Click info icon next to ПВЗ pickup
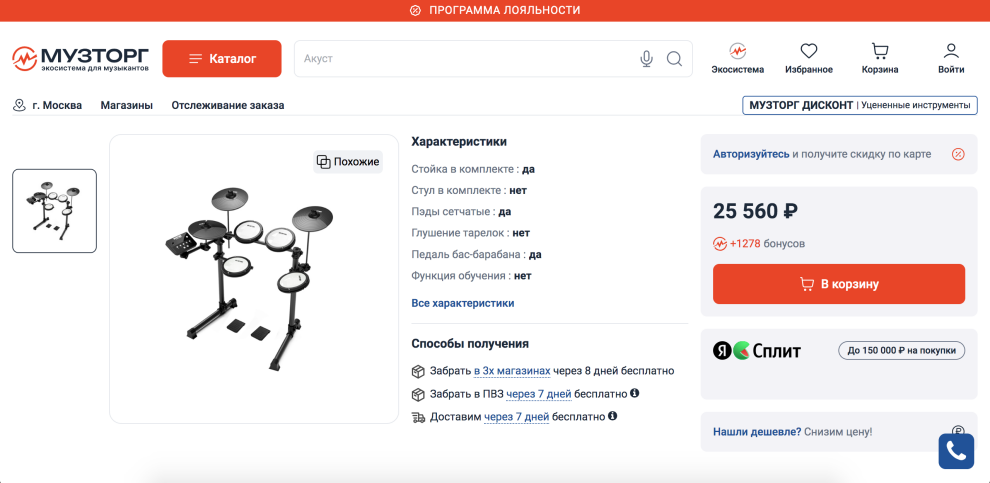The height and width of the screenshot is (483, 990). [x=634, y=393]
